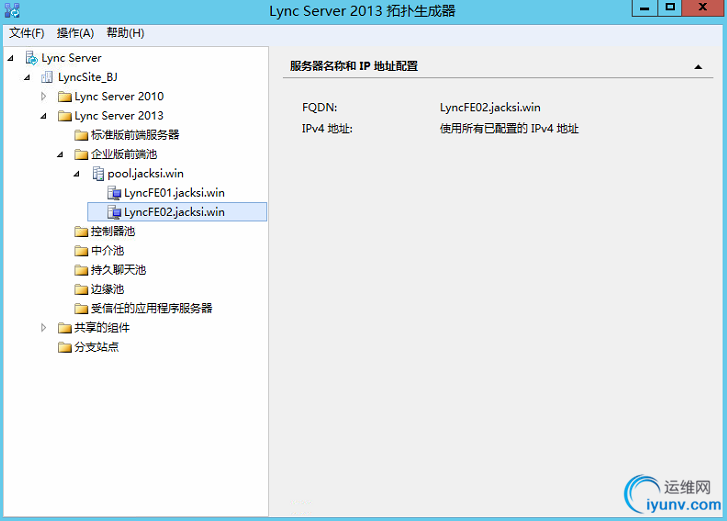This screenshot has height=521, width=727.
Task: Click the 标准版前端服务器 folder icon
Action: point(81,135)
